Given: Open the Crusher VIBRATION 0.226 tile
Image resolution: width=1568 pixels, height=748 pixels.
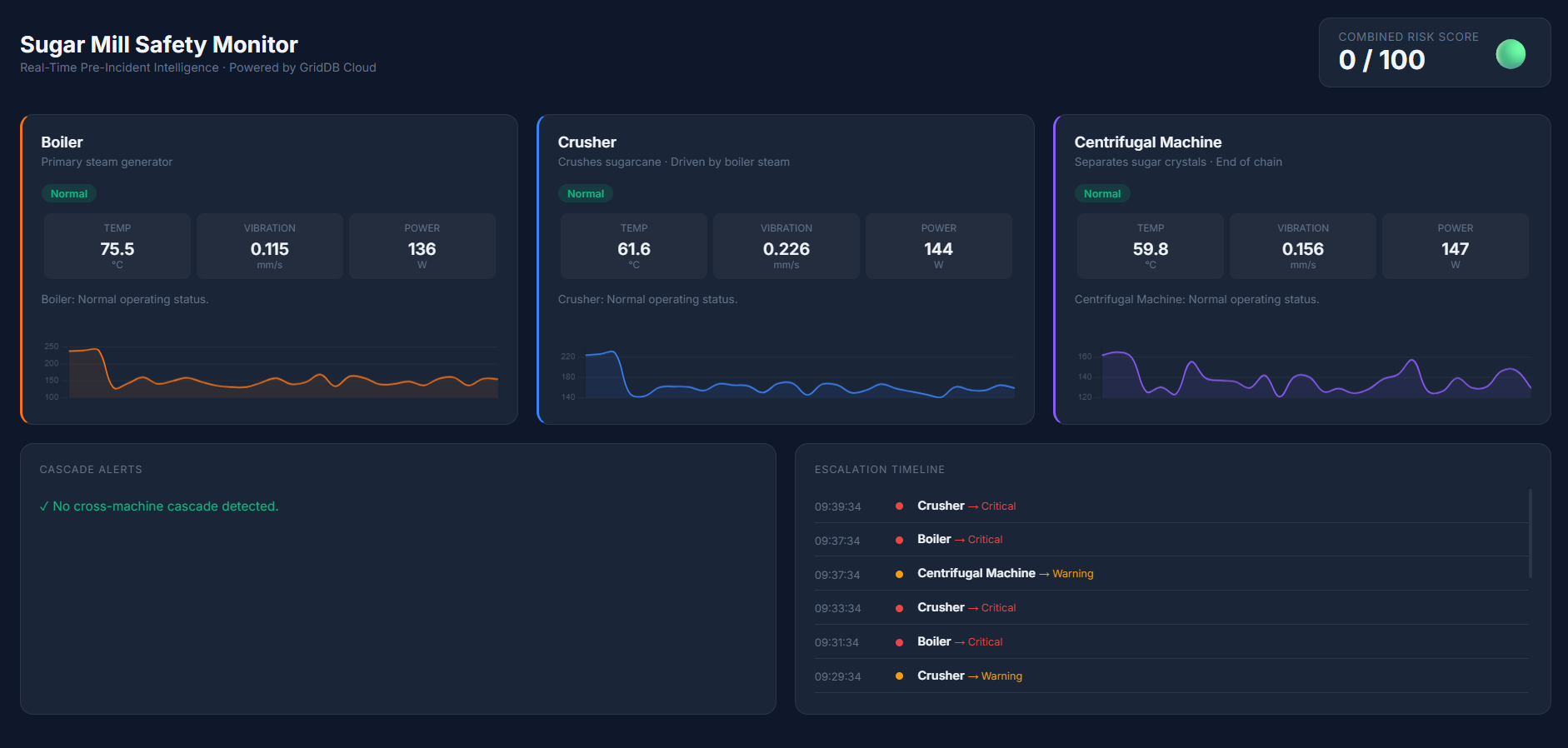Looking at the screenshot, I should (786, 246).
